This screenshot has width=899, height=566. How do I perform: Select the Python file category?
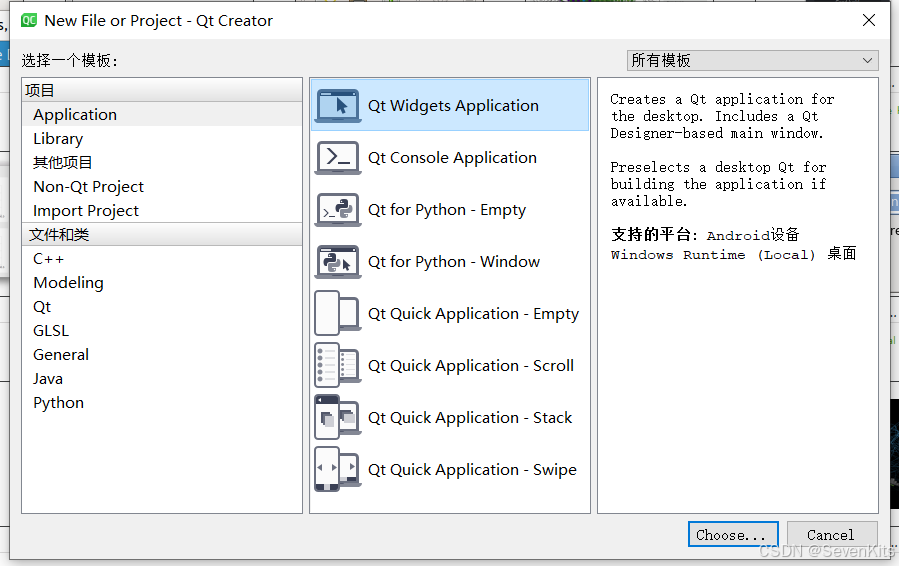162,403
